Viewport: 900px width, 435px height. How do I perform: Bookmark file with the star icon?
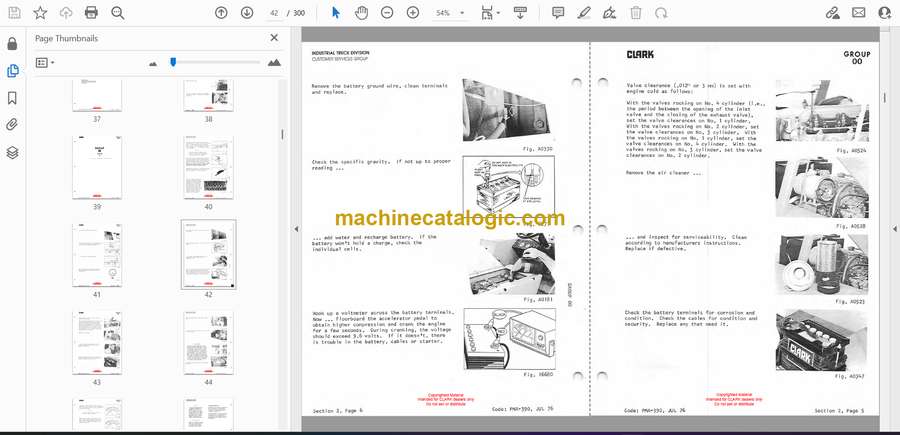40,13
